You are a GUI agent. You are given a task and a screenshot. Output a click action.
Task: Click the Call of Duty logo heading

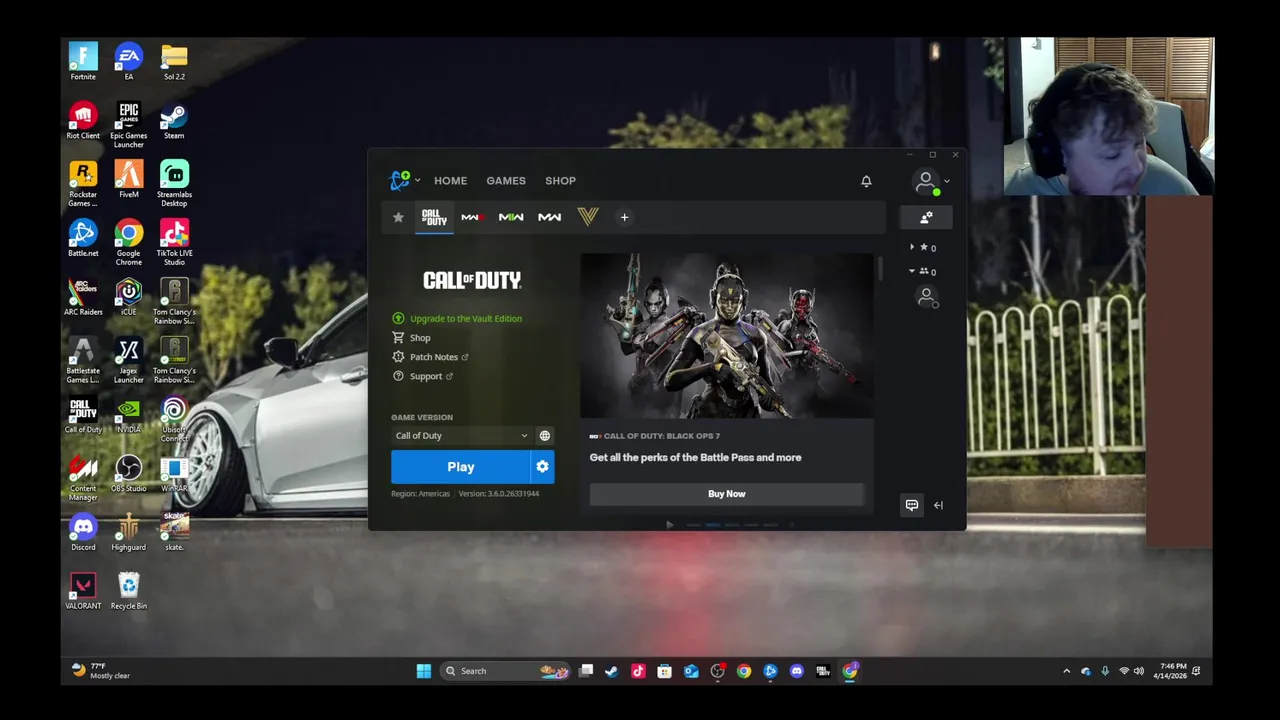[x=472, y=280]
